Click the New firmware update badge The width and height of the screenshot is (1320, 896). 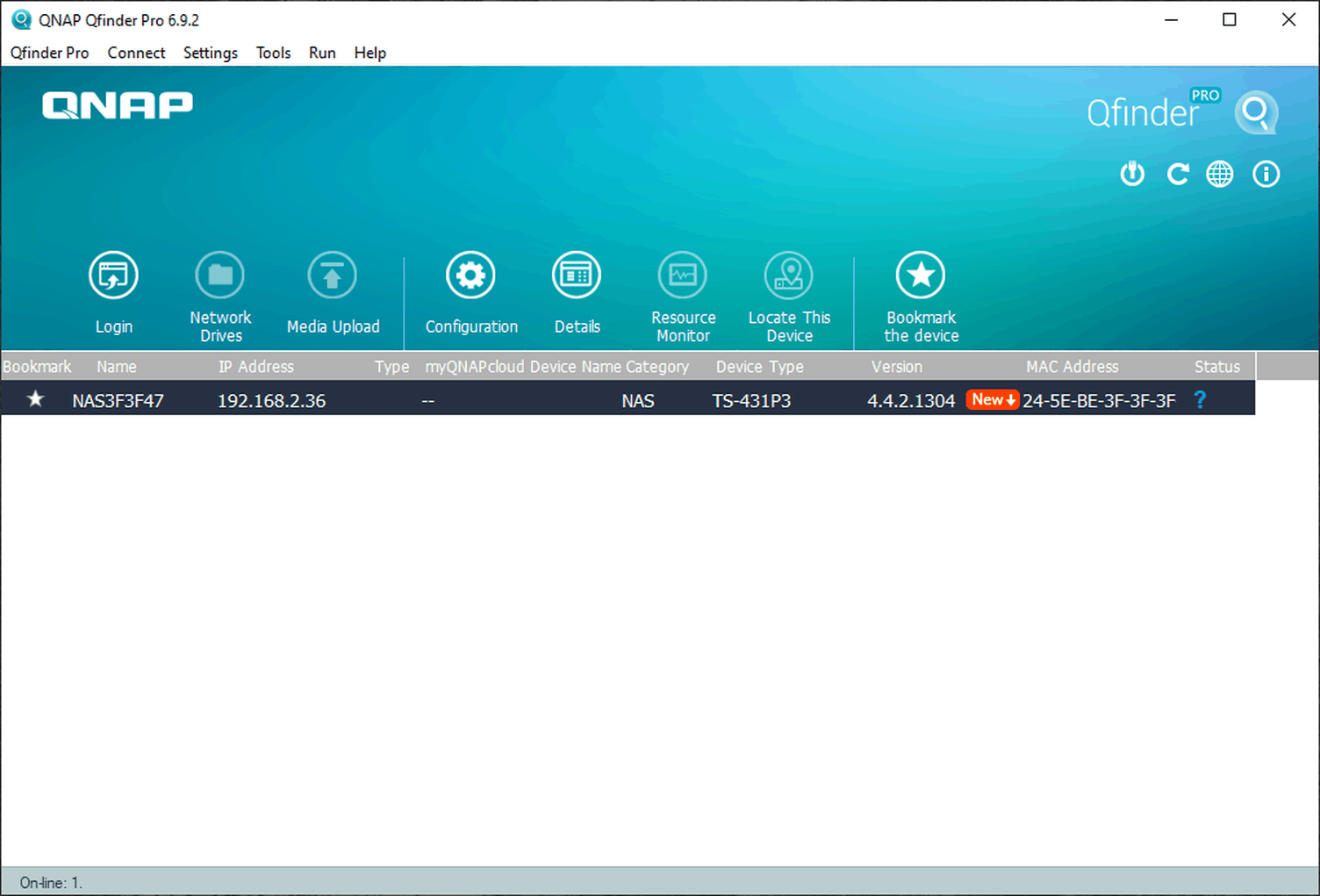pyautogui.click(x=993, y=399)
